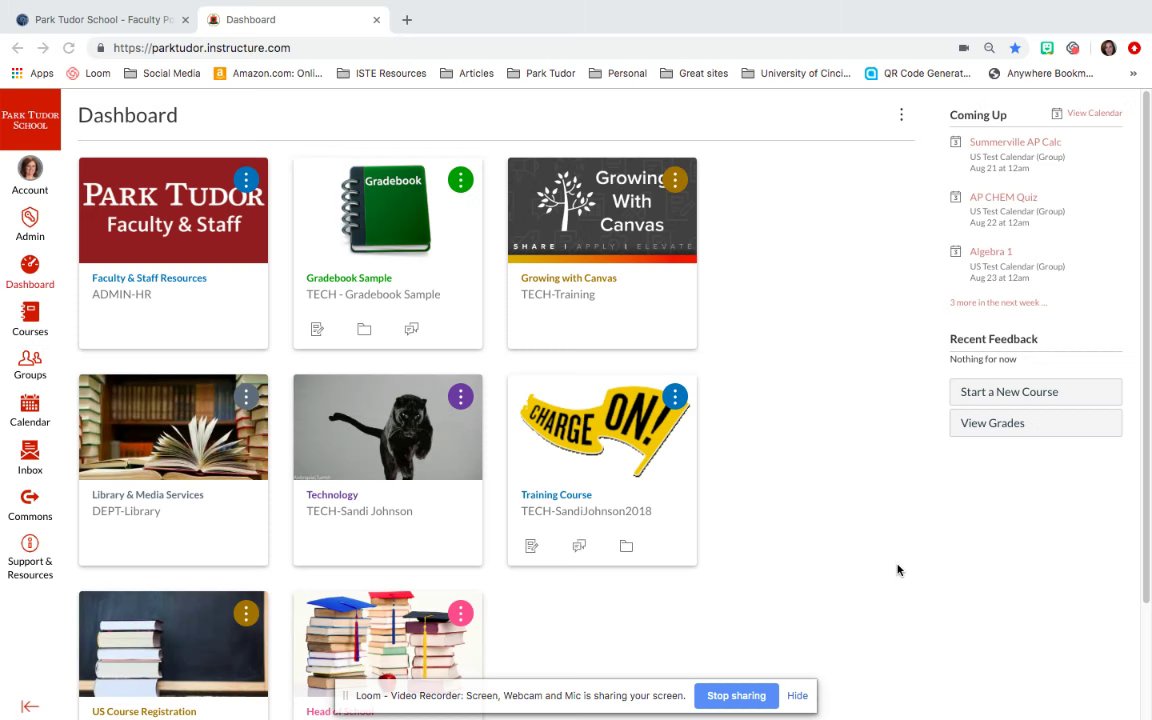1152x720 pixels.
Task: Click the Start a New Course button
Action: coord(1035,392)
